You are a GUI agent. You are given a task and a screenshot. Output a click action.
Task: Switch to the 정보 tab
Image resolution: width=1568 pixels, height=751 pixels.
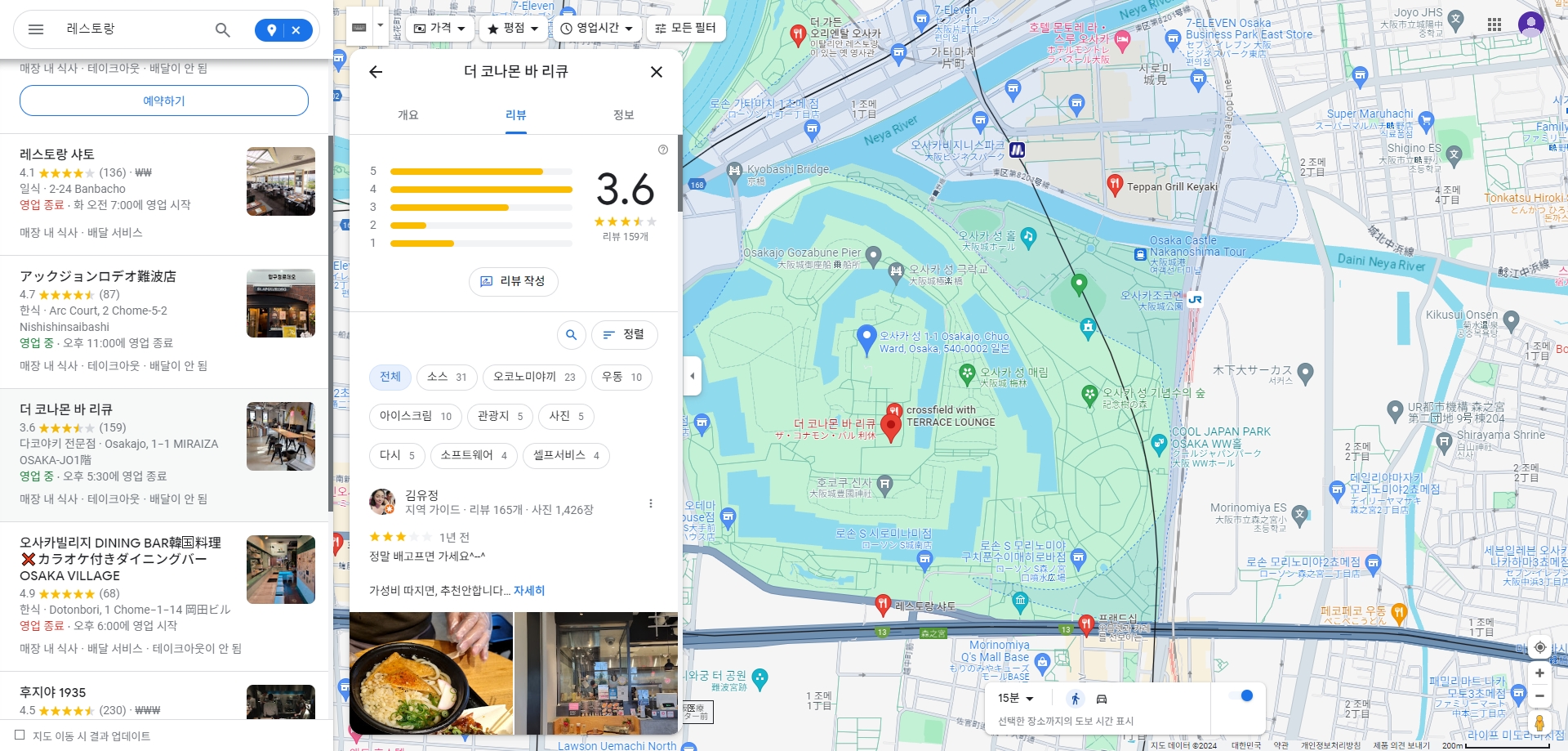[623, 115]
